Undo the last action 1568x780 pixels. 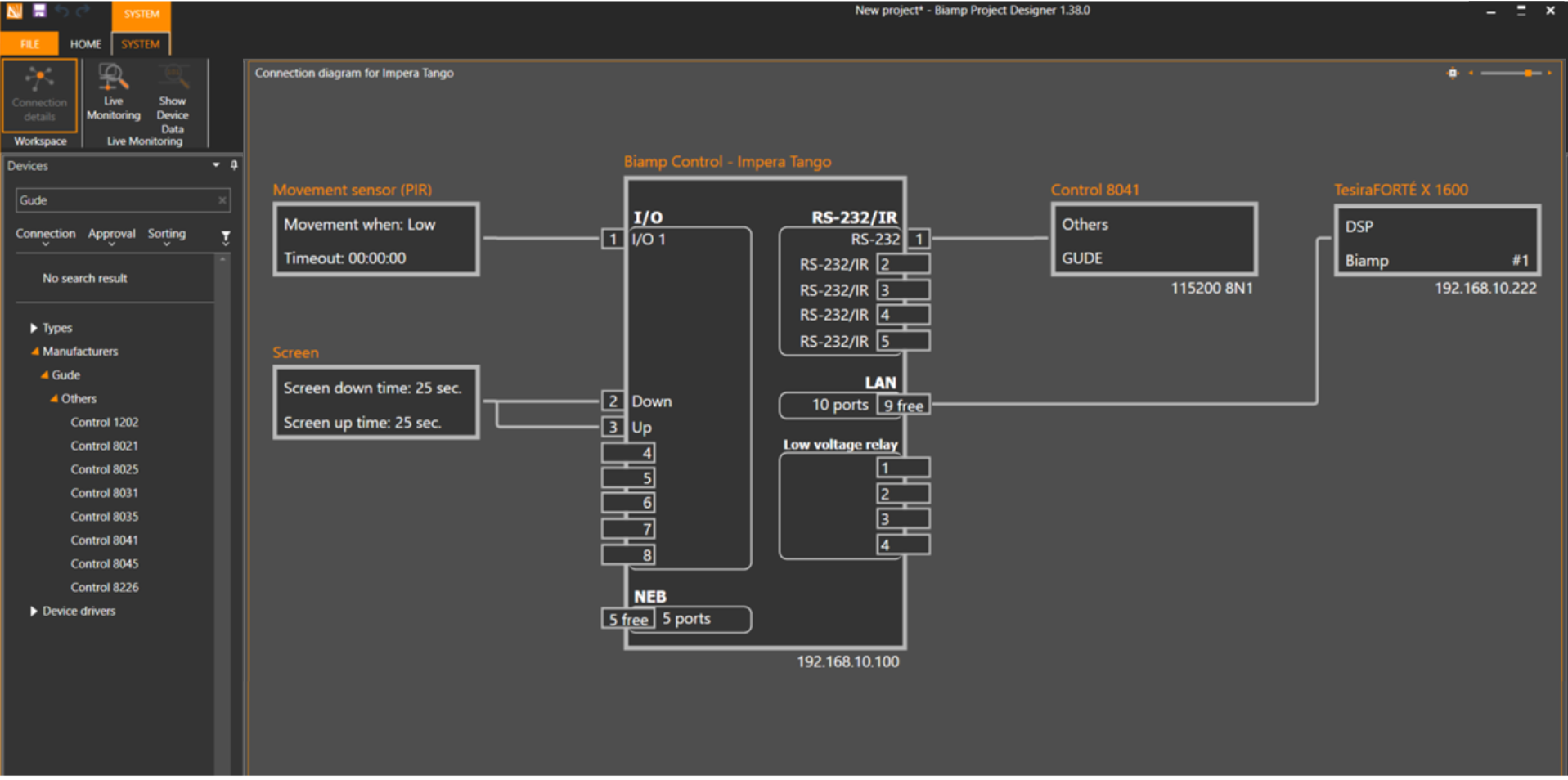61,11
